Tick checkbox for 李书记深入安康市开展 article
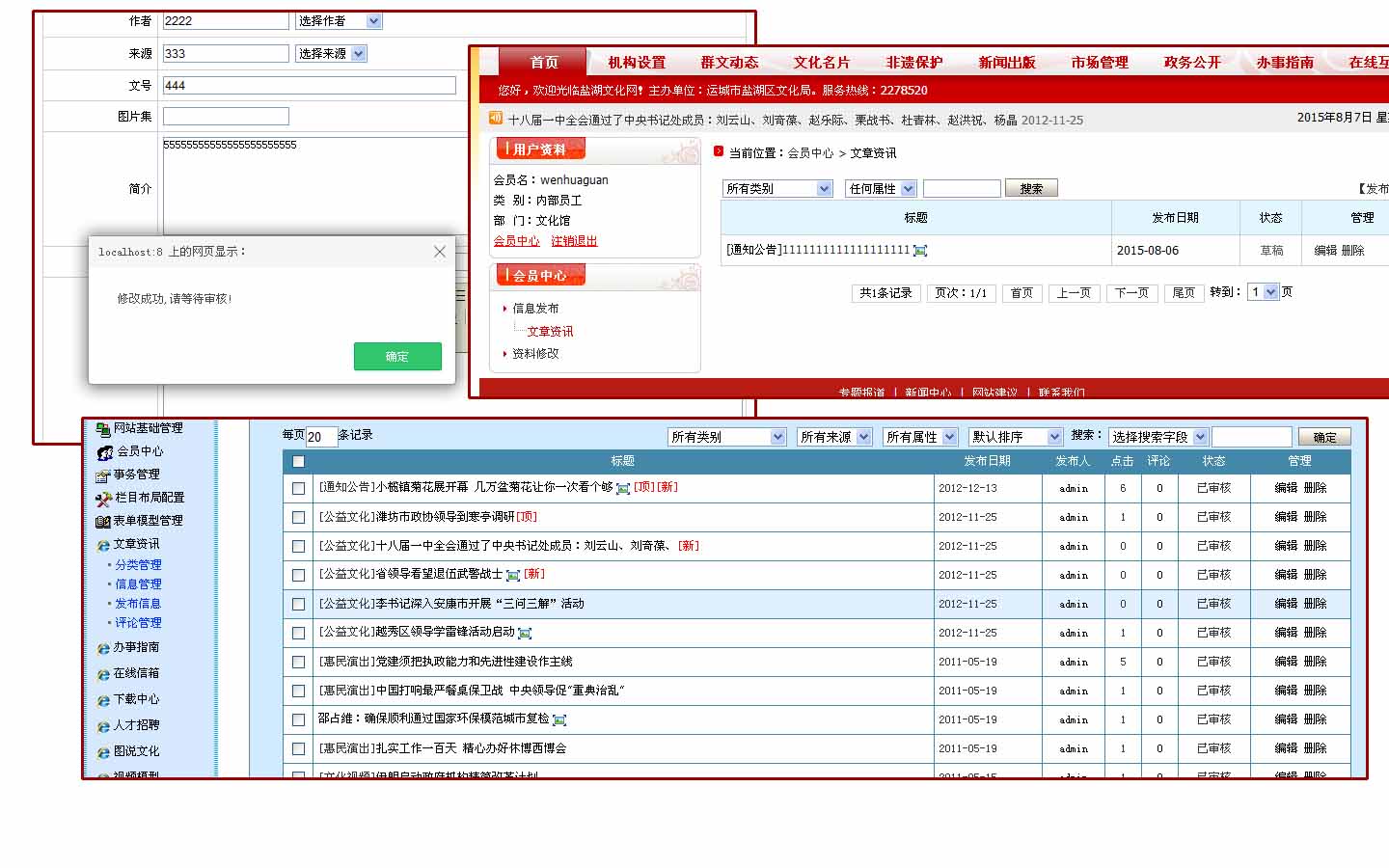Image resolution: width=1389 pixels, height=868 pixels. coord(299,605)
